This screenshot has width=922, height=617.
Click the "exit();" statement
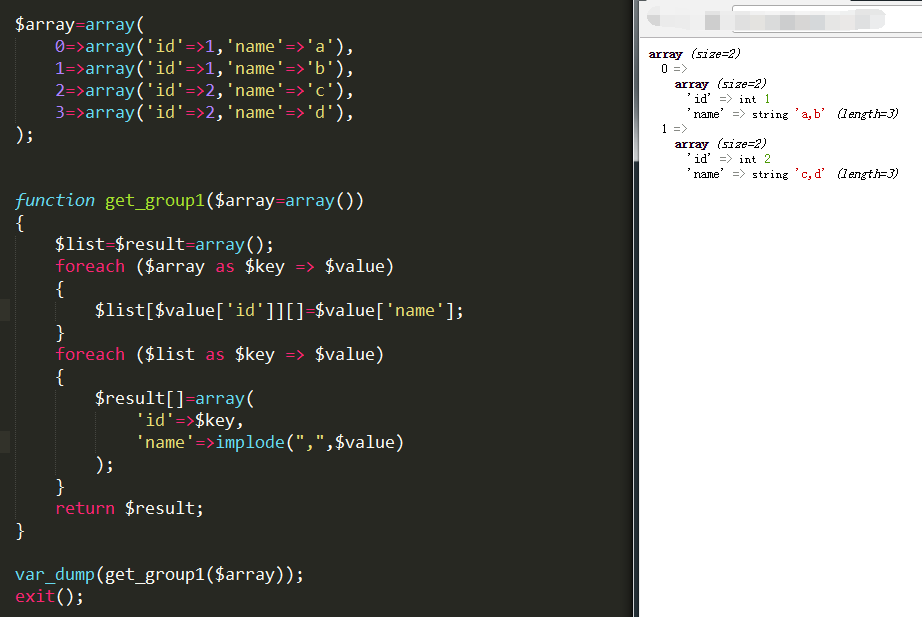click(x=49, y=596)
